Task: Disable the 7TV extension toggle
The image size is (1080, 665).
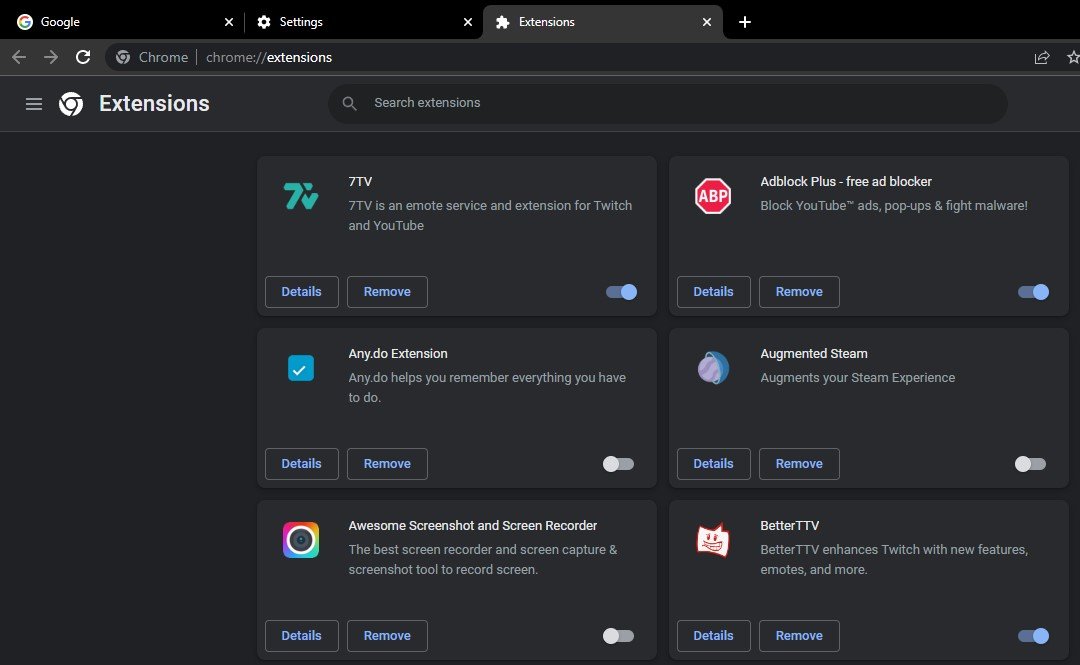Action: click(x=621, y=292)
